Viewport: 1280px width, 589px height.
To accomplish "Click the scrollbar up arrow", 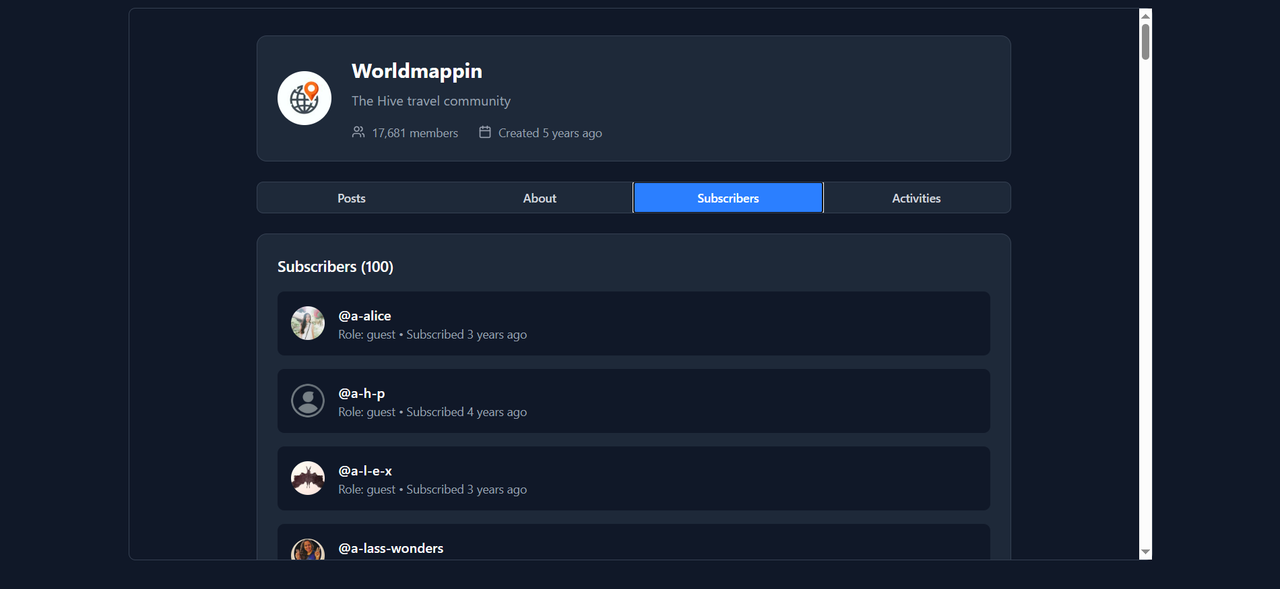I will tap(1146, 15).
